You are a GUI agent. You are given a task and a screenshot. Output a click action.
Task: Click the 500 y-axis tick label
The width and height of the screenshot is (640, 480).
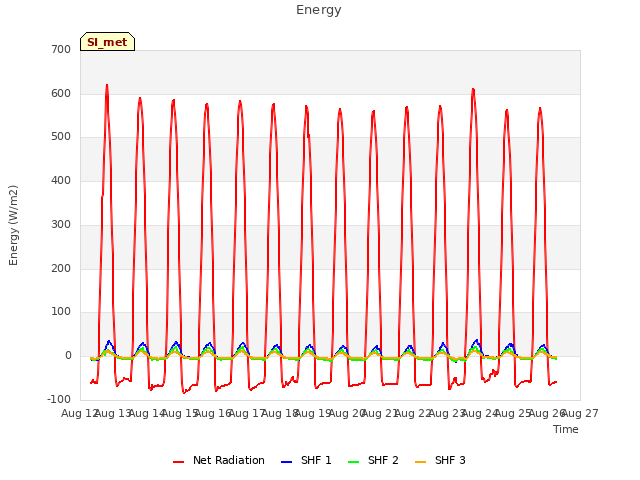(61, 137)
